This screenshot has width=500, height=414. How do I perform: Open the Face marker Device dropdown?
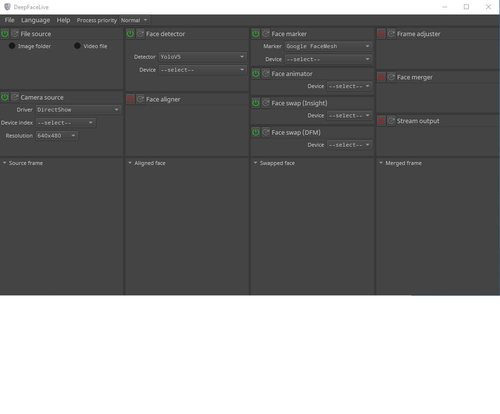pos(328,59)
